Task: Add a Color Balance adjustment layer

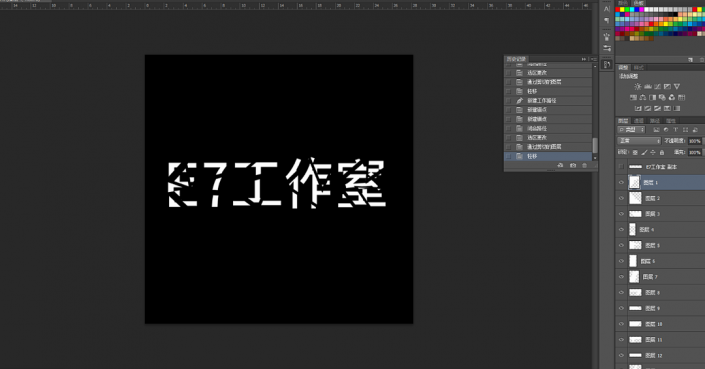Action: (x=643, y=97)
